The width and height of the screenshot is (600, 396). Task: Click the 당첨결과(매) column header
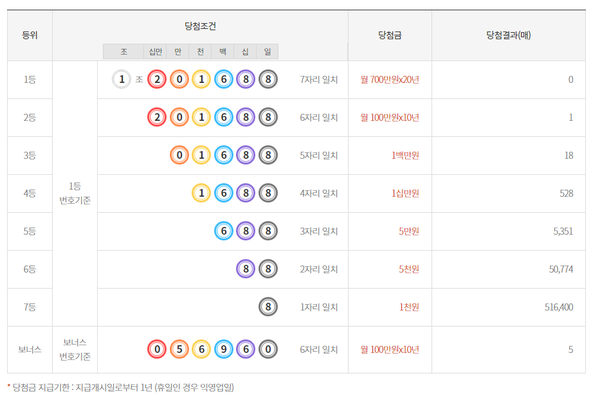click(x=509, y=36)
